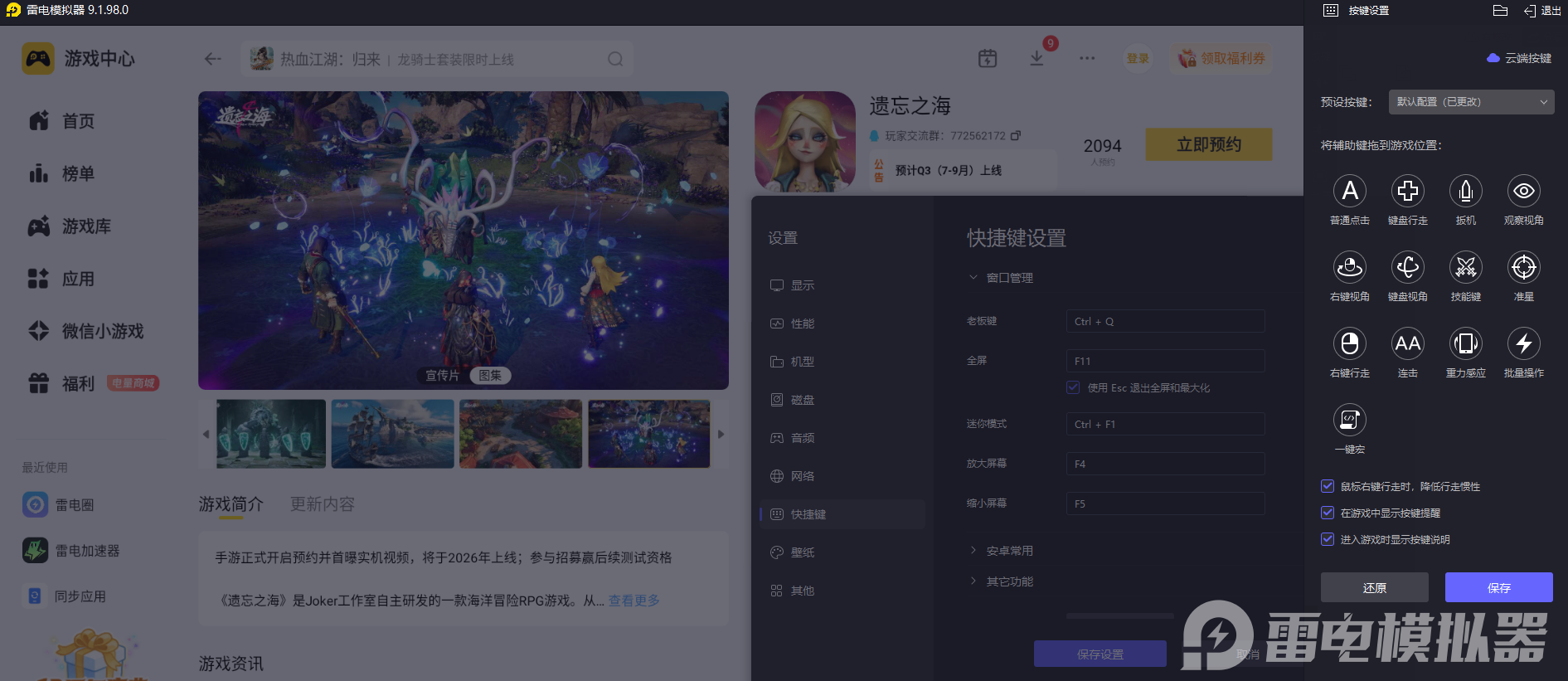Click the 迷你模式 shortcut field
Image resolution: width=1568 pixels, height=681 pixels.
pyautogui.click(x=1165, y=424)
